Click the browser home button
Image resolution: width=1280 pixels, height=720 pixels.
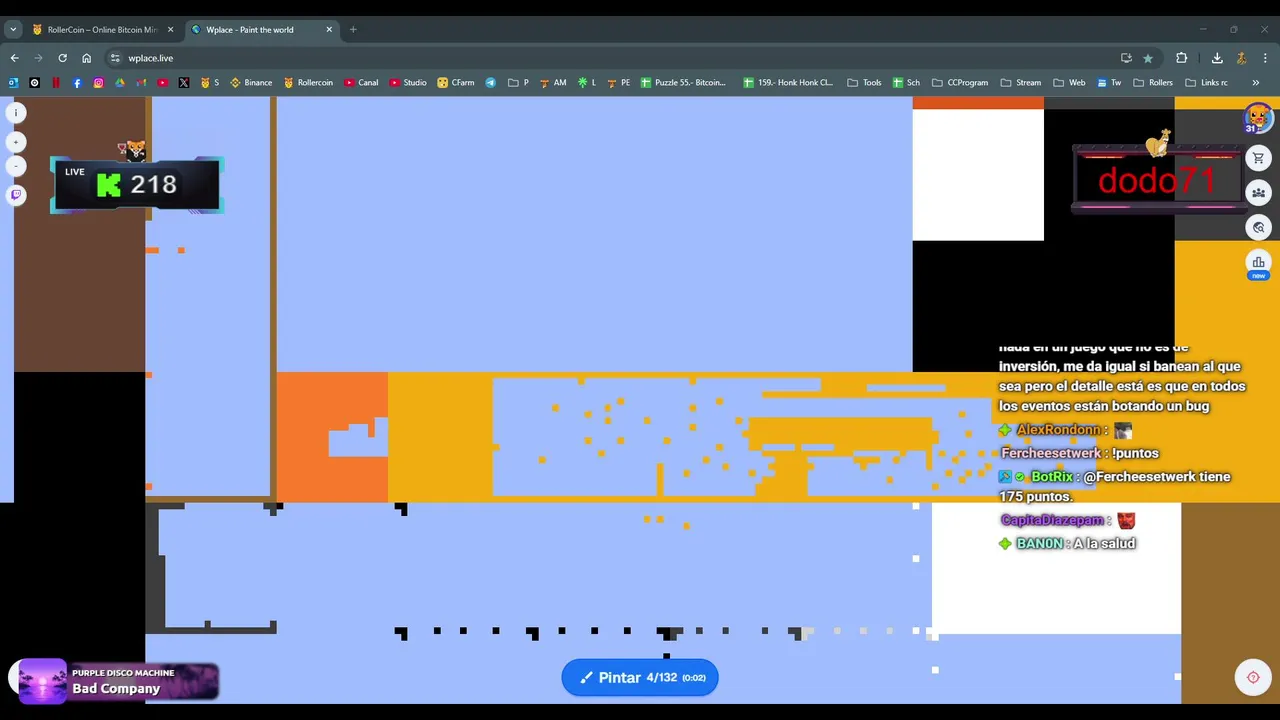(x=86, y=58)
